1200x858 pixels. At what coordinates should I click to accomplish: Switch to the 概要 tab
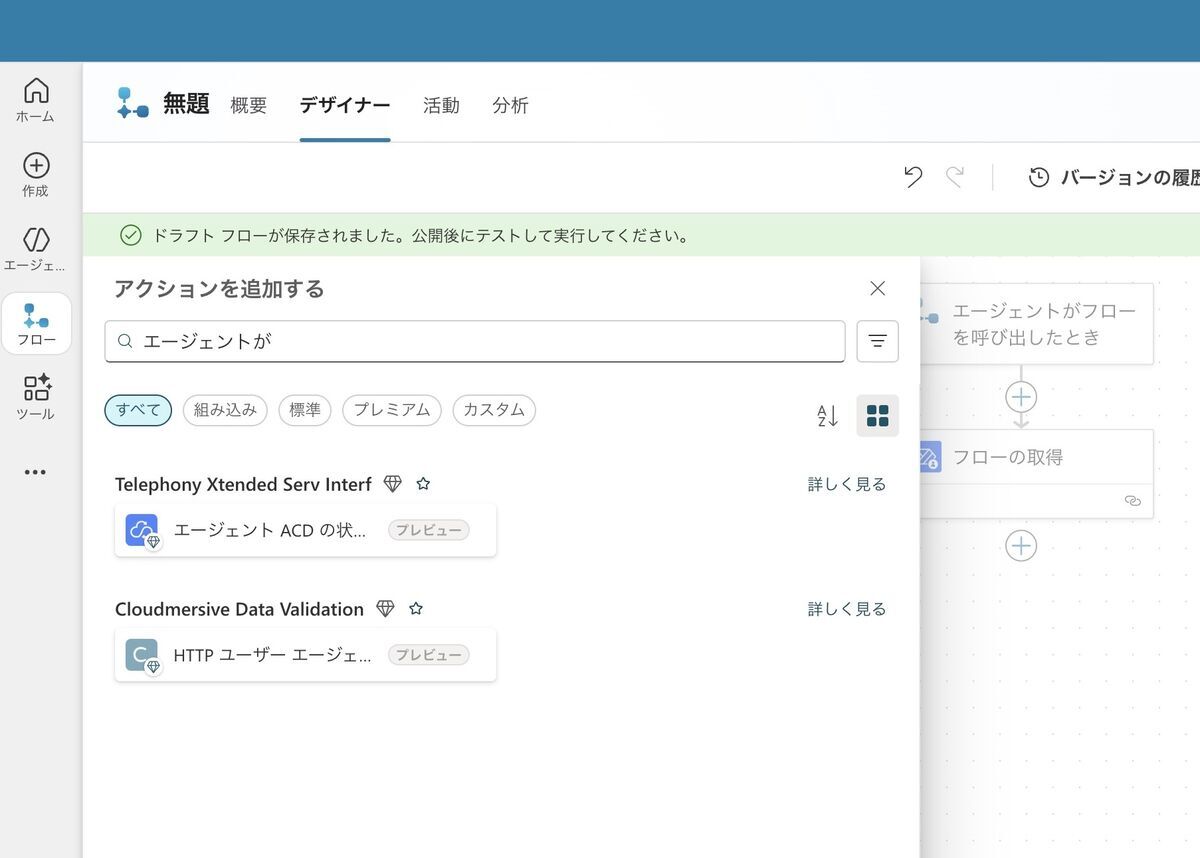248,105
